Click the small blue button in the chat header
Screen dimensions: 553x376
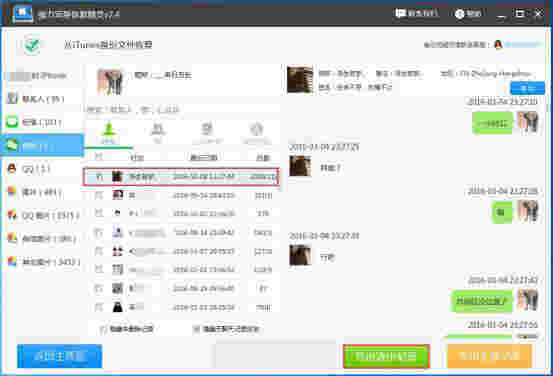pyautogui.click(x=527, y=88)
